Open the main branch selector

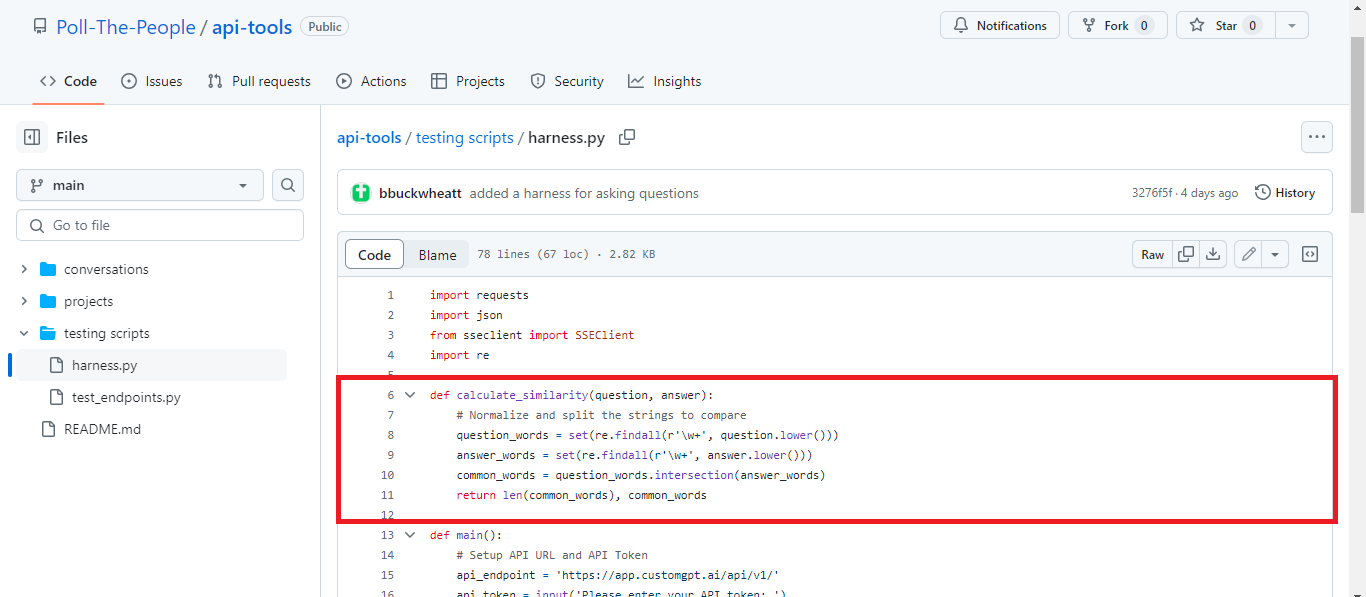coord(139,185)
